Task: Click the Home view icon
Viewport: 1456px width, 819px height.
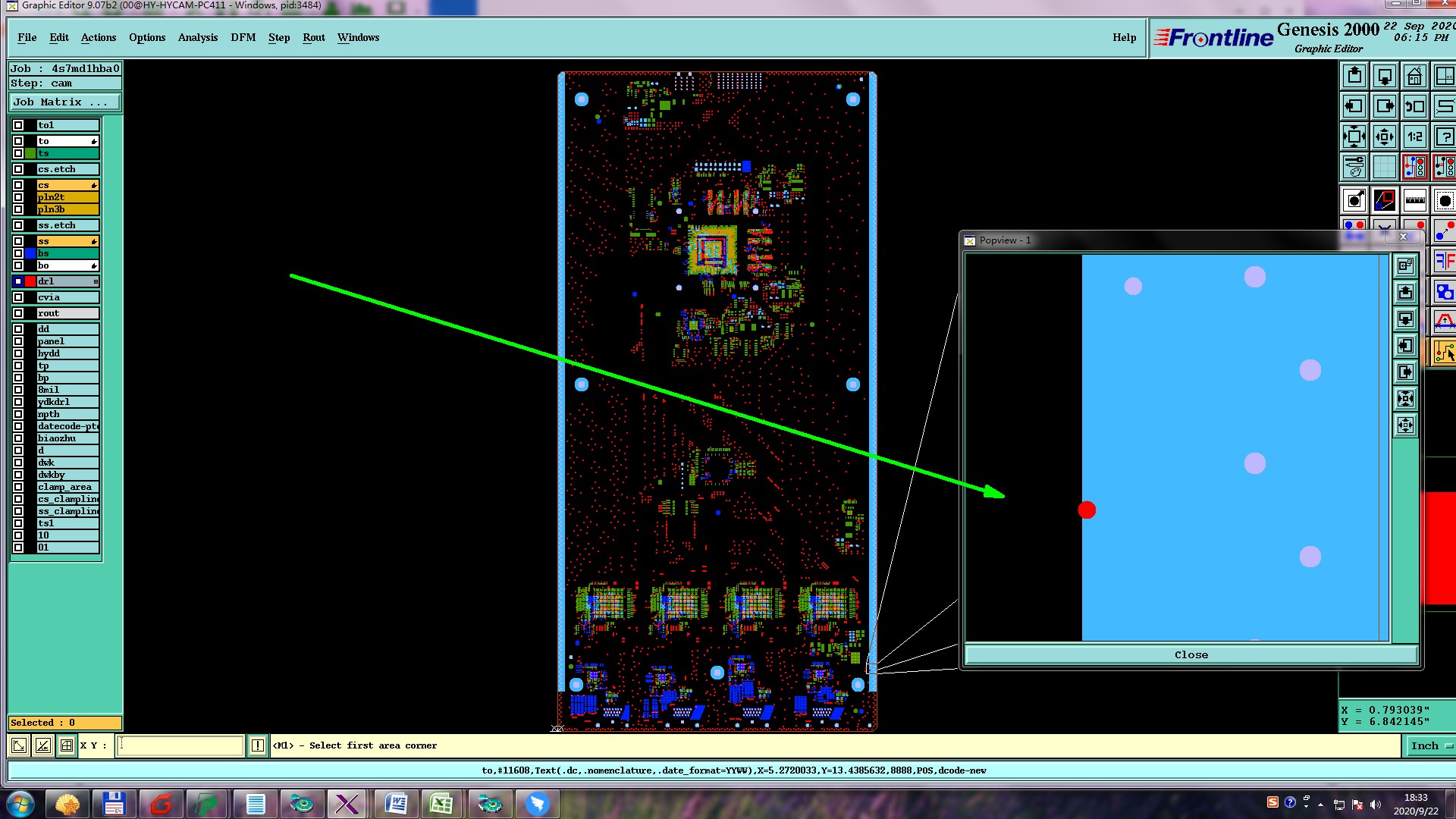Action: click(x=1414, y=76)
